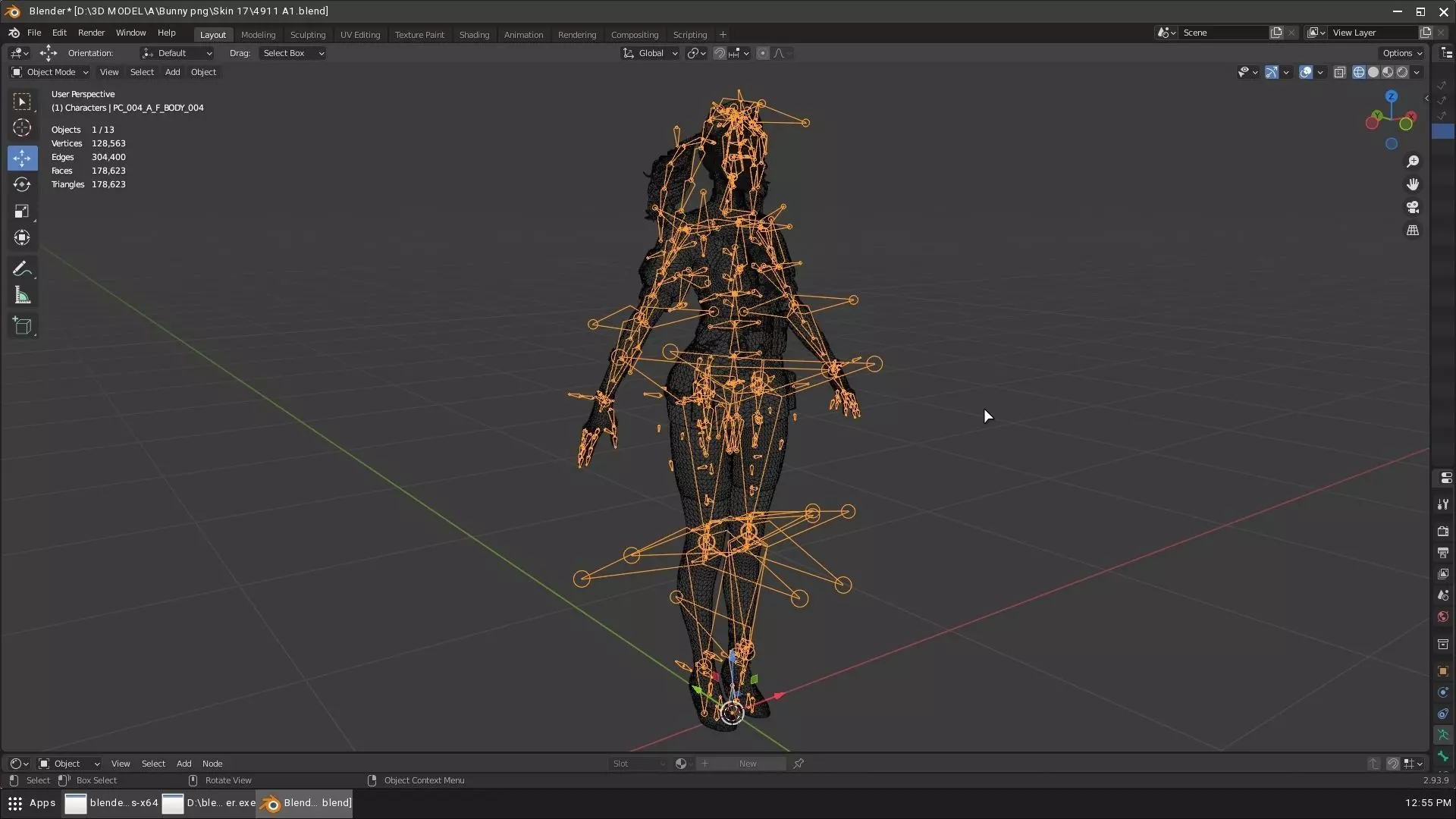The height and width of the screenshot is (819, 1456).
Task: Create a new scene with copy button
Action: point(1276,33)
